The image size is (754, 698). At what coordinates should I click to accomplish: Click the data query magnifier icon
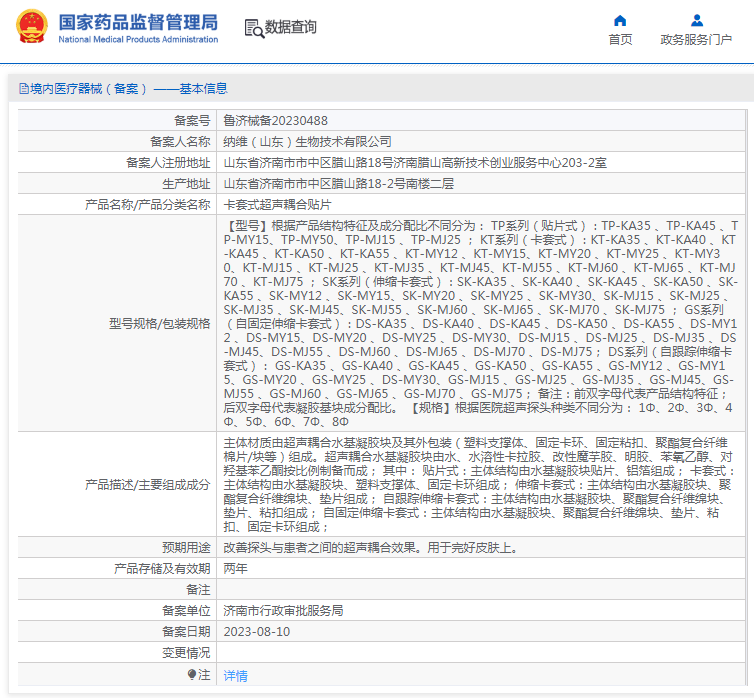point(254,28)
